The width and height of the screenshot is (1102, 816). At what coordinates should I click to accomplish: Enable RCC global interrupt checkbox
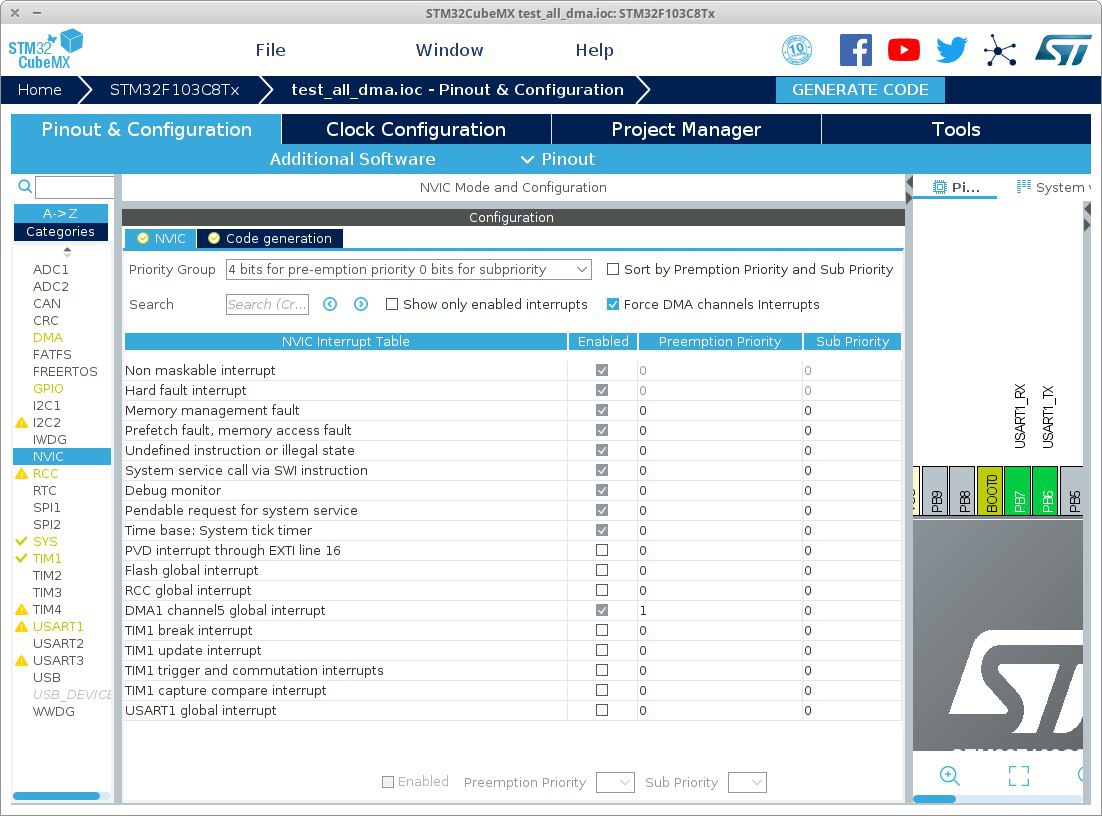(x=602, y=590)
